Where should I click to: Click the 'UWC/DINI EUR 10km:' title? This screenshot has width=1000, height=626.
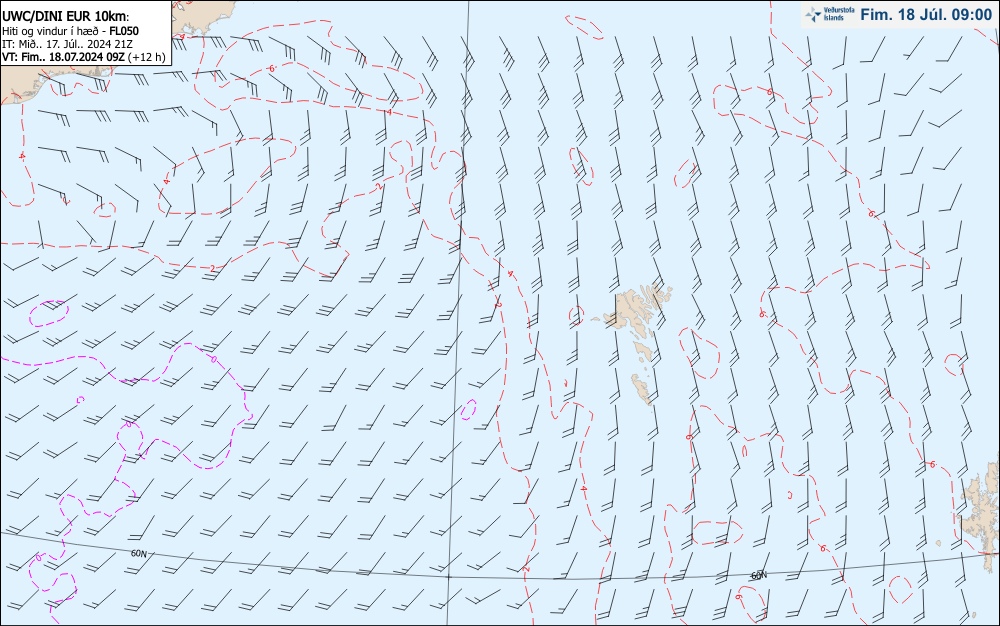tap(66, 17)
